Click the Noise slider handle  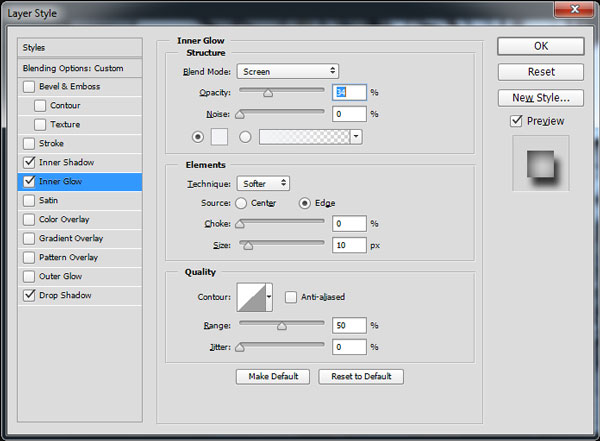pos(240,114)
